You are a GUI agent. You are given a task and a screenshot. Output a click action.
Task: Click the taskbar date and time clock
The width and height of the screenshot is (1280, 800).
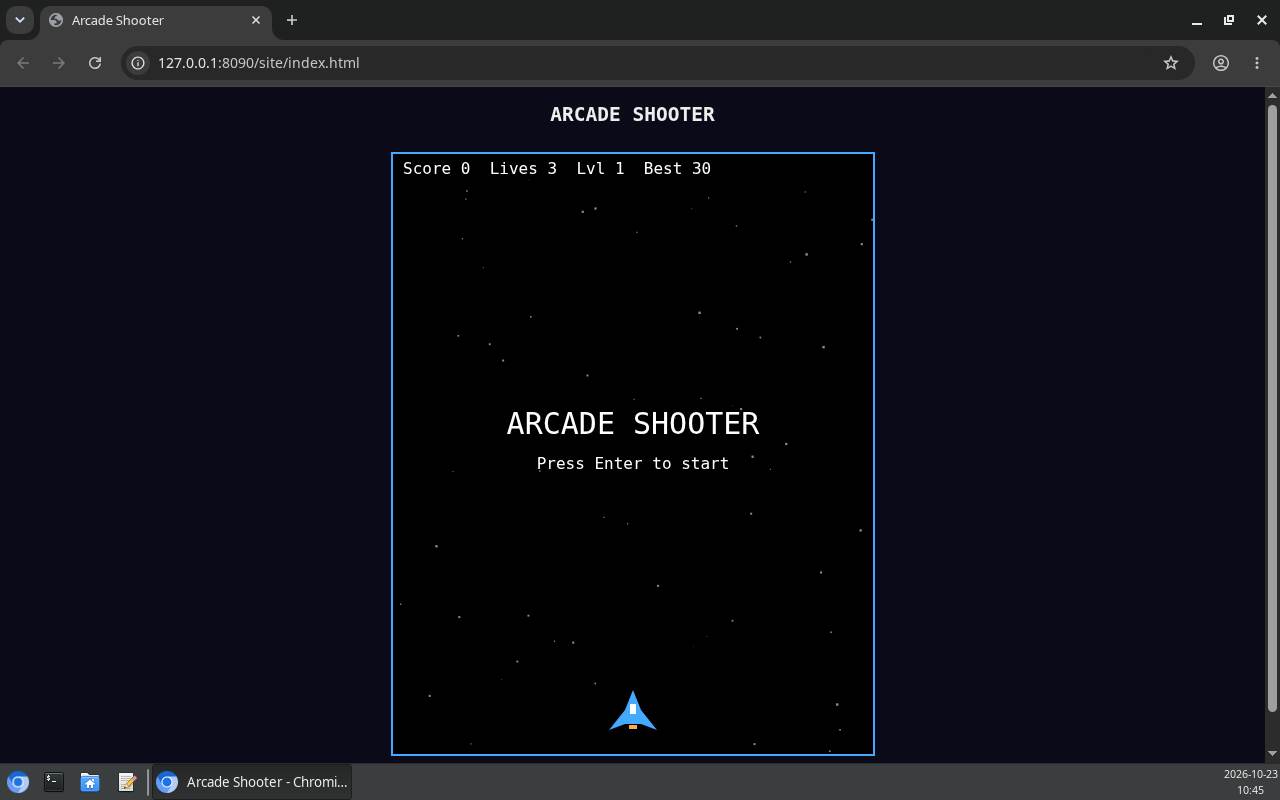point(1250,782)
